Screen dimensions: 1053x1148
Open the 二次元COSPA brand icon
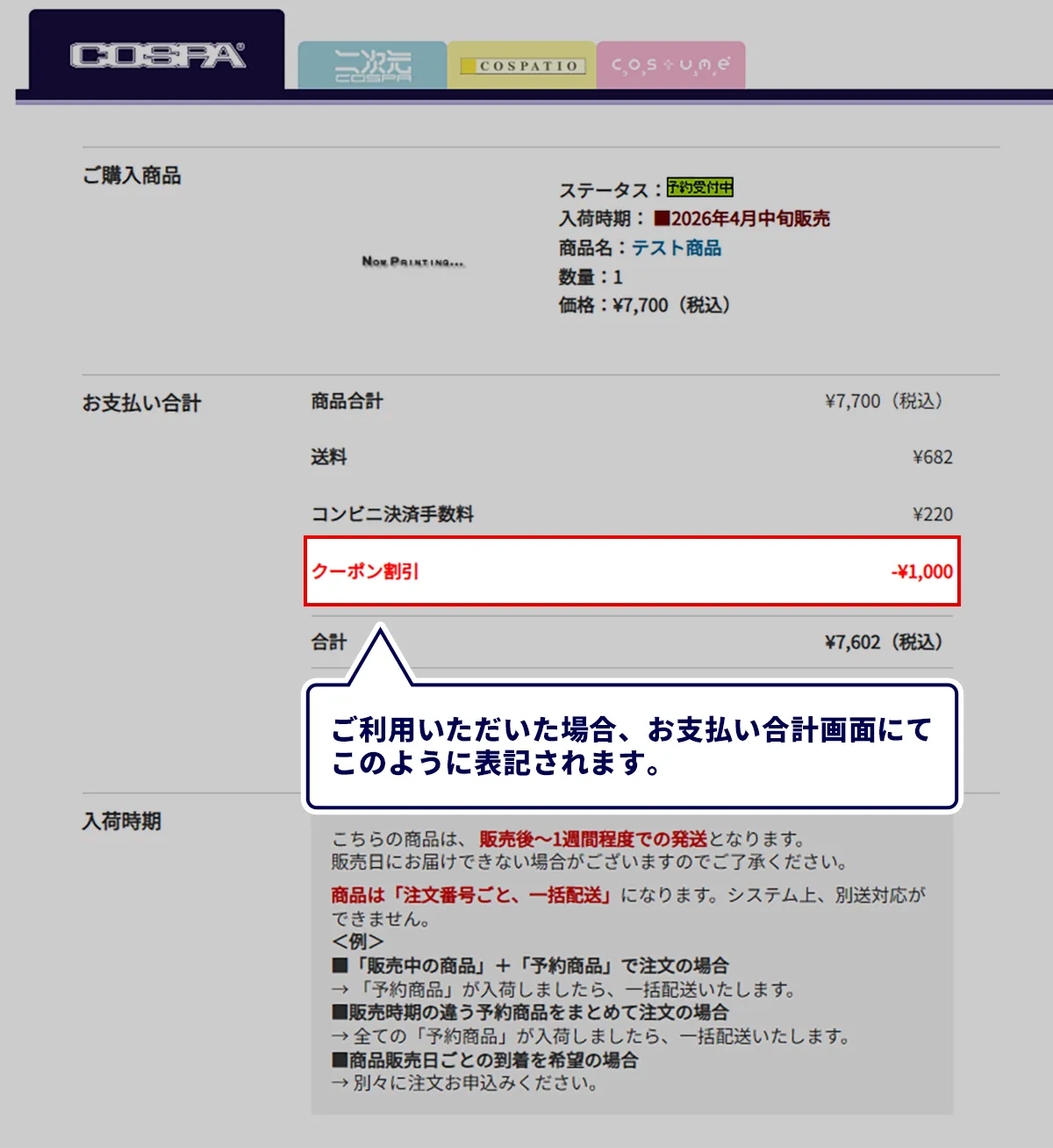pyautogui.click(x=372, y=66)
